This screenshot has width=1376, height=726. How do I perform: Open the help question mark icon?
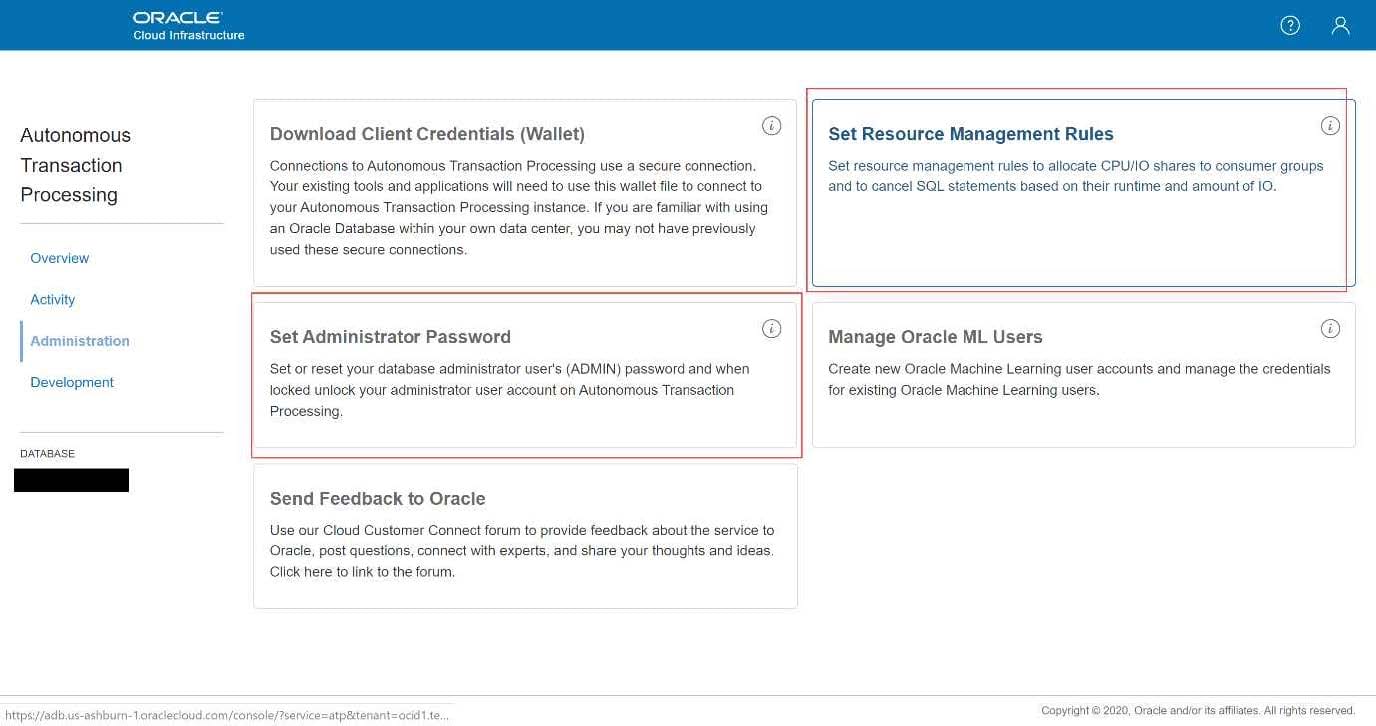[1290, 26]
